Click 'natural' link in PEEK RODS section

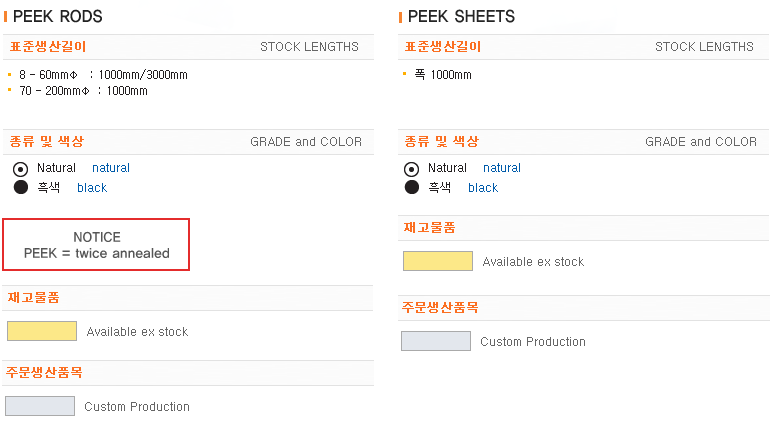pos(111,168)
